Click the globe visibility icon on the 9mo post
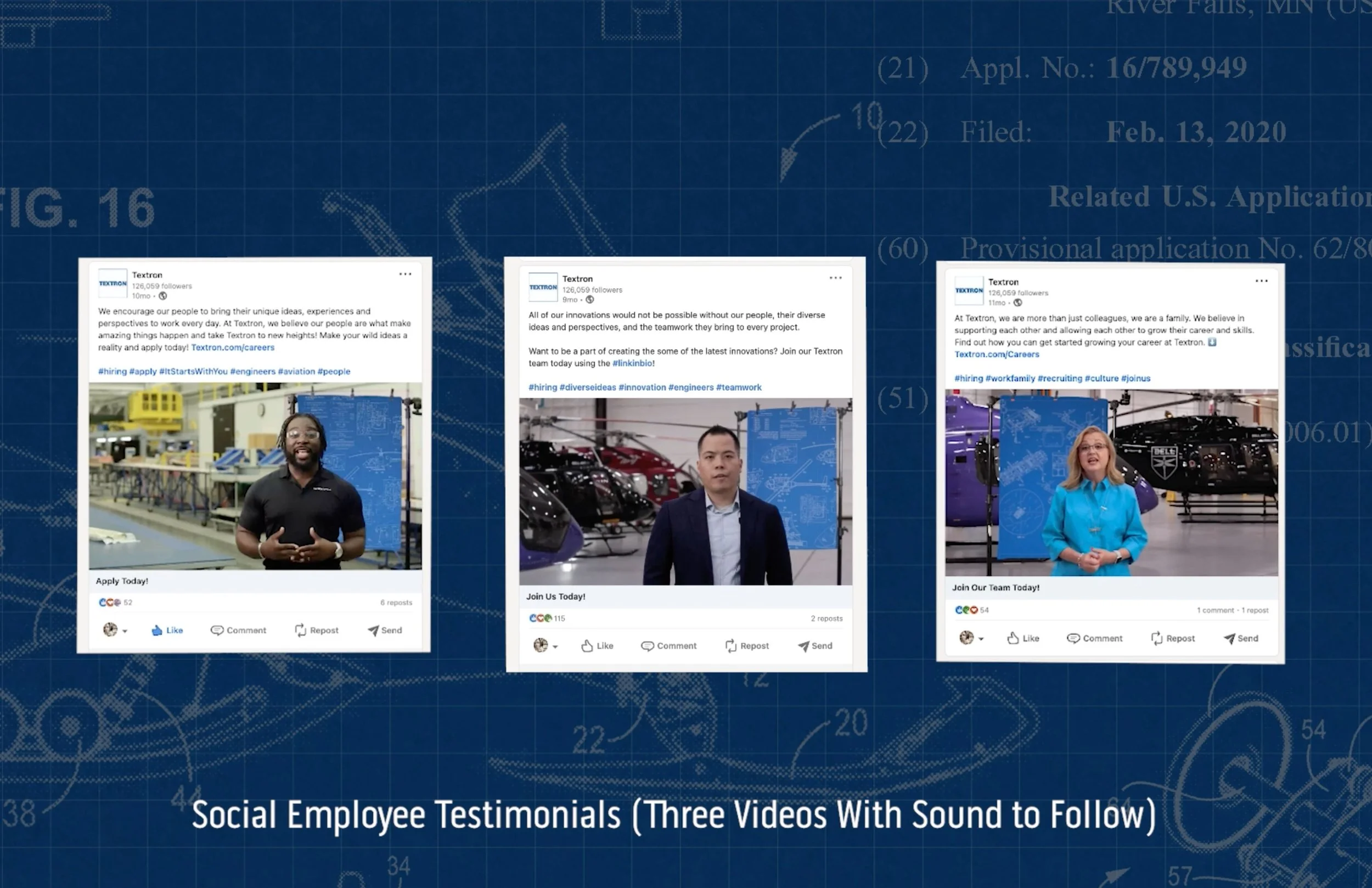 590,300
